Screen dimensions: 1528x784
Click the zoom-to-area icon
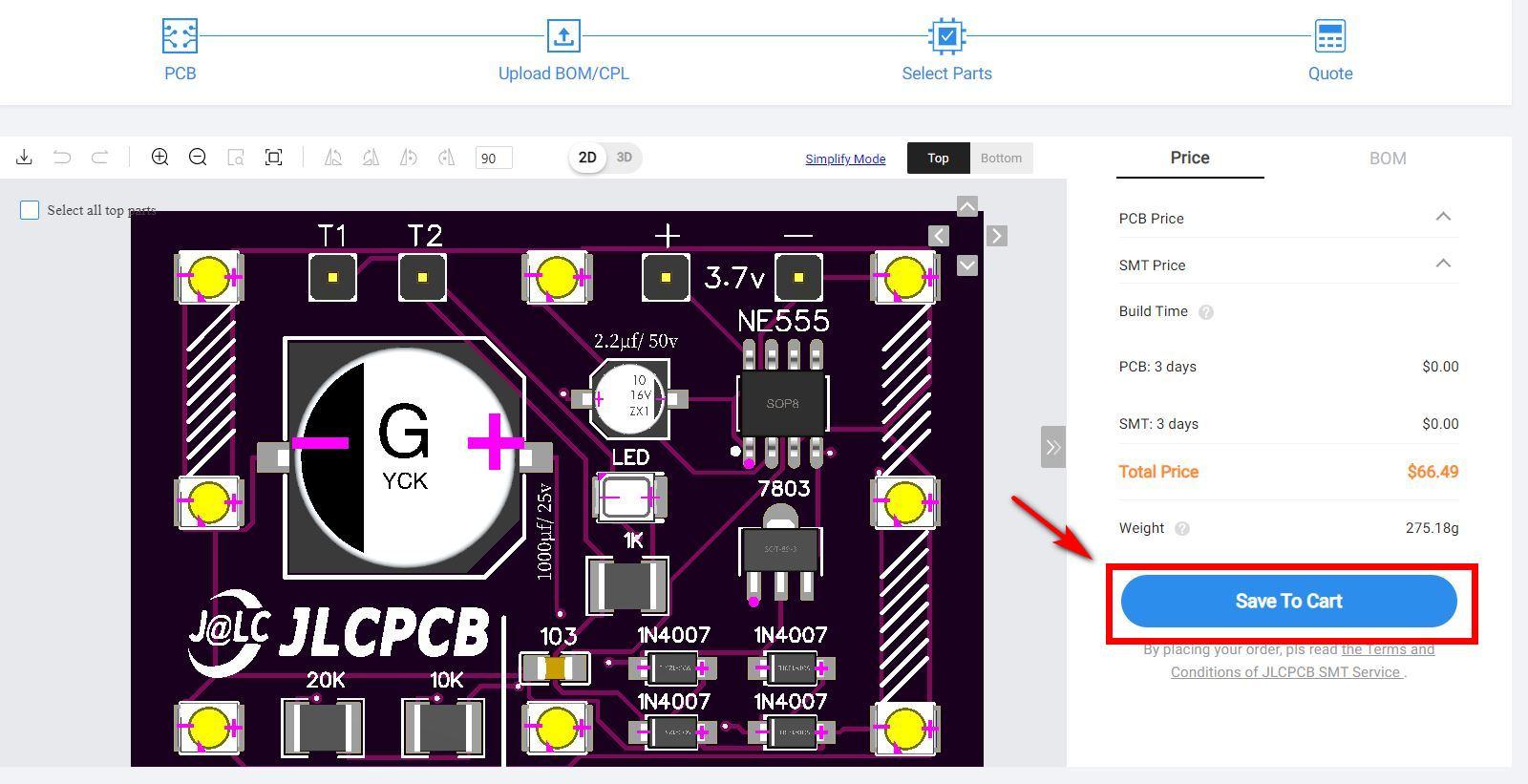point(236,158)
